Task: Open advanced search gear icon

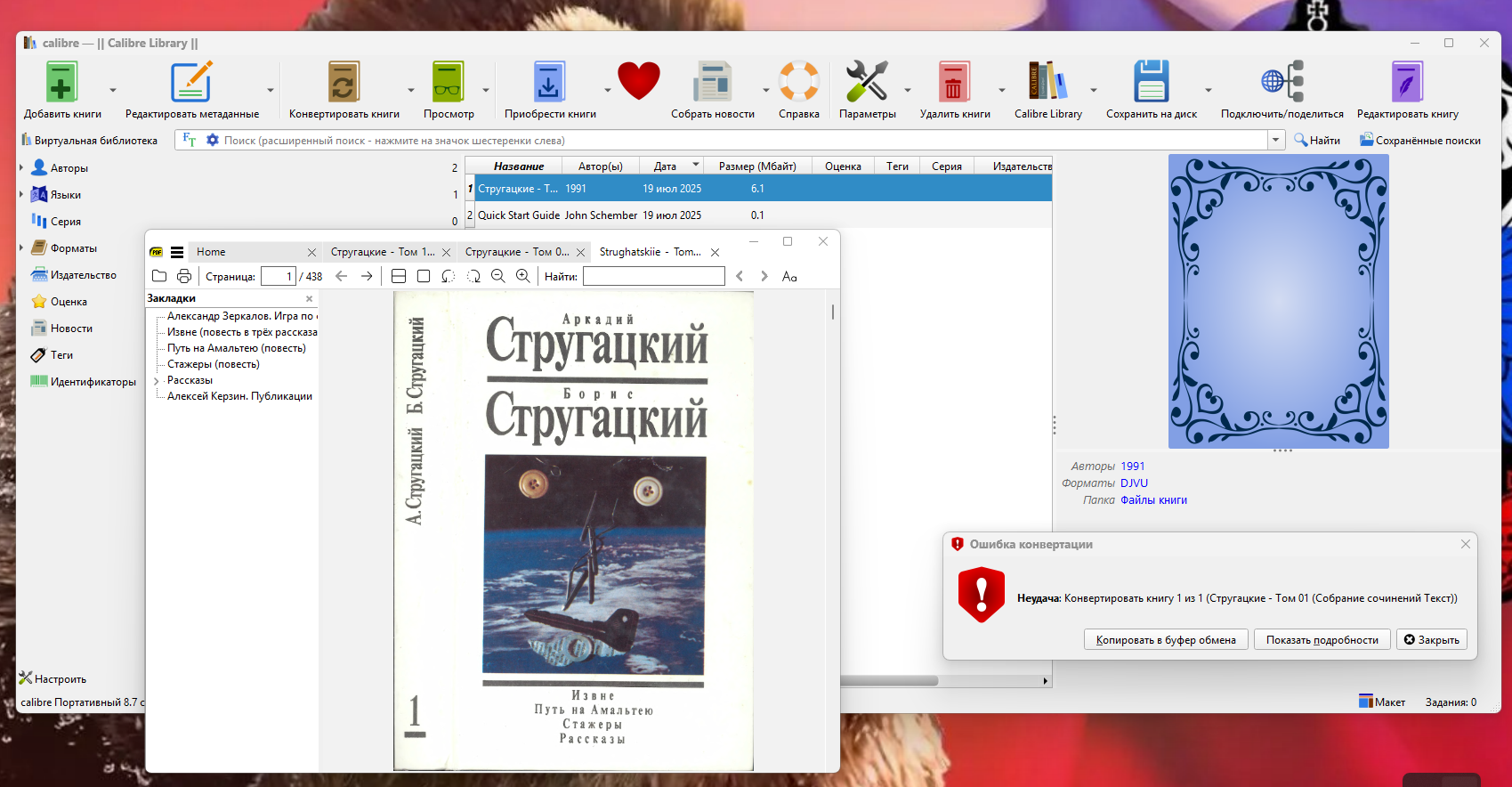Action: (x=213, y=140)
